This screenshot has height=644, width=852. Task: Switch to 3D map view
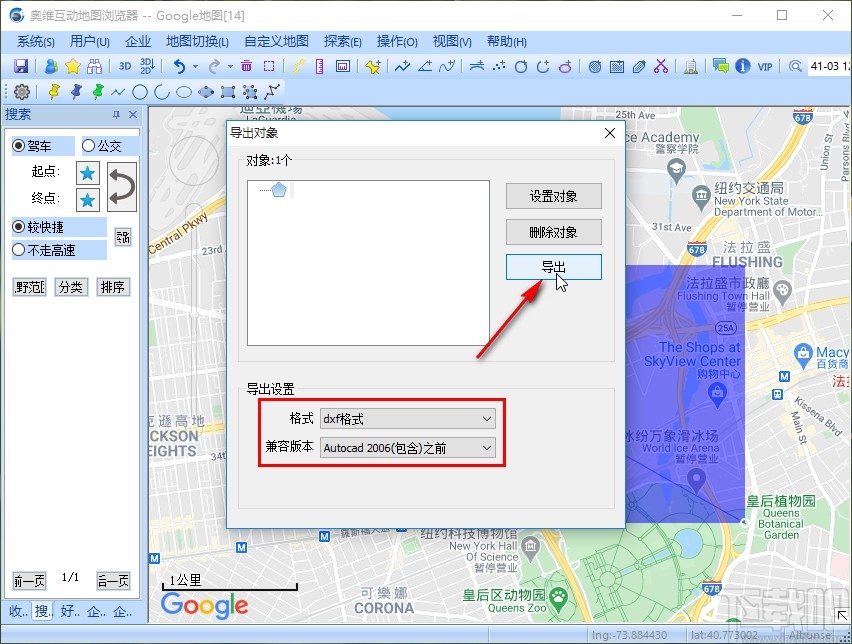pyautogui.click(x=124, y=64)
